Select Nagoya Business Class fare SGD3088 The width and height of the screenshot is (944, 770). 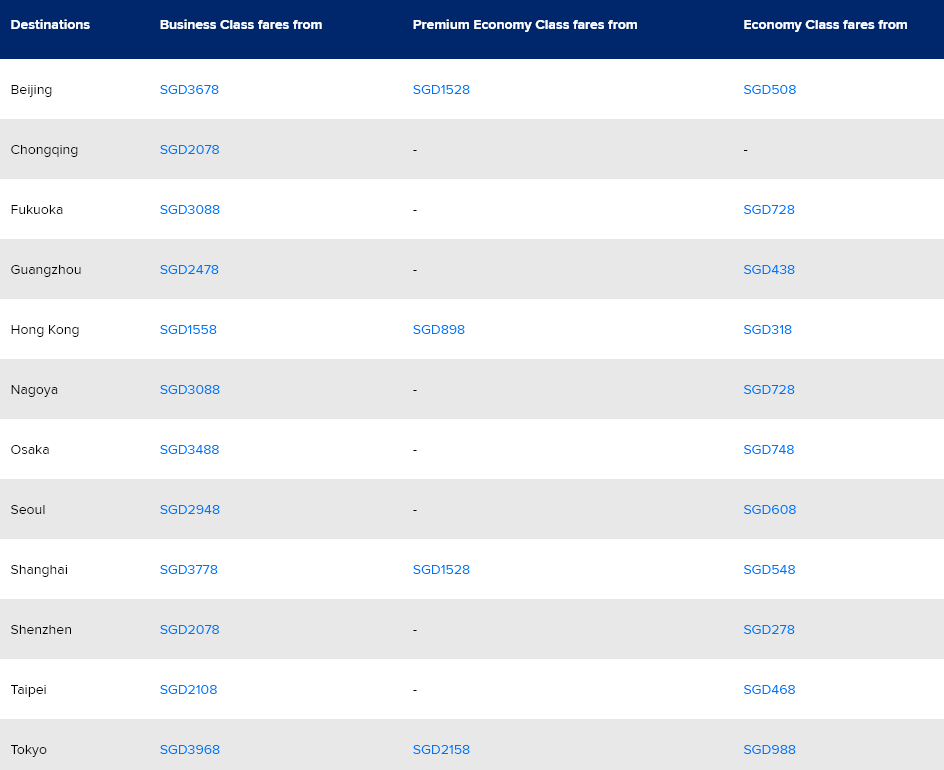189,390
